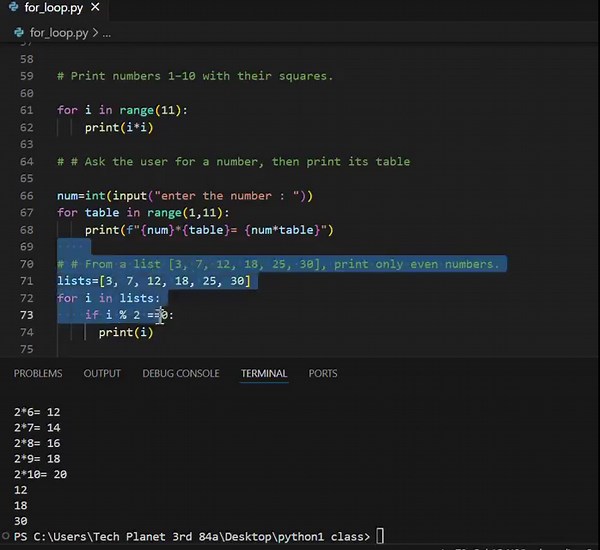The width and height of the screenshot is (600, 550).
Task: Switch to the DEBUG CONSOLE tab
Action: pyautogui.click(x=181, y=373)
